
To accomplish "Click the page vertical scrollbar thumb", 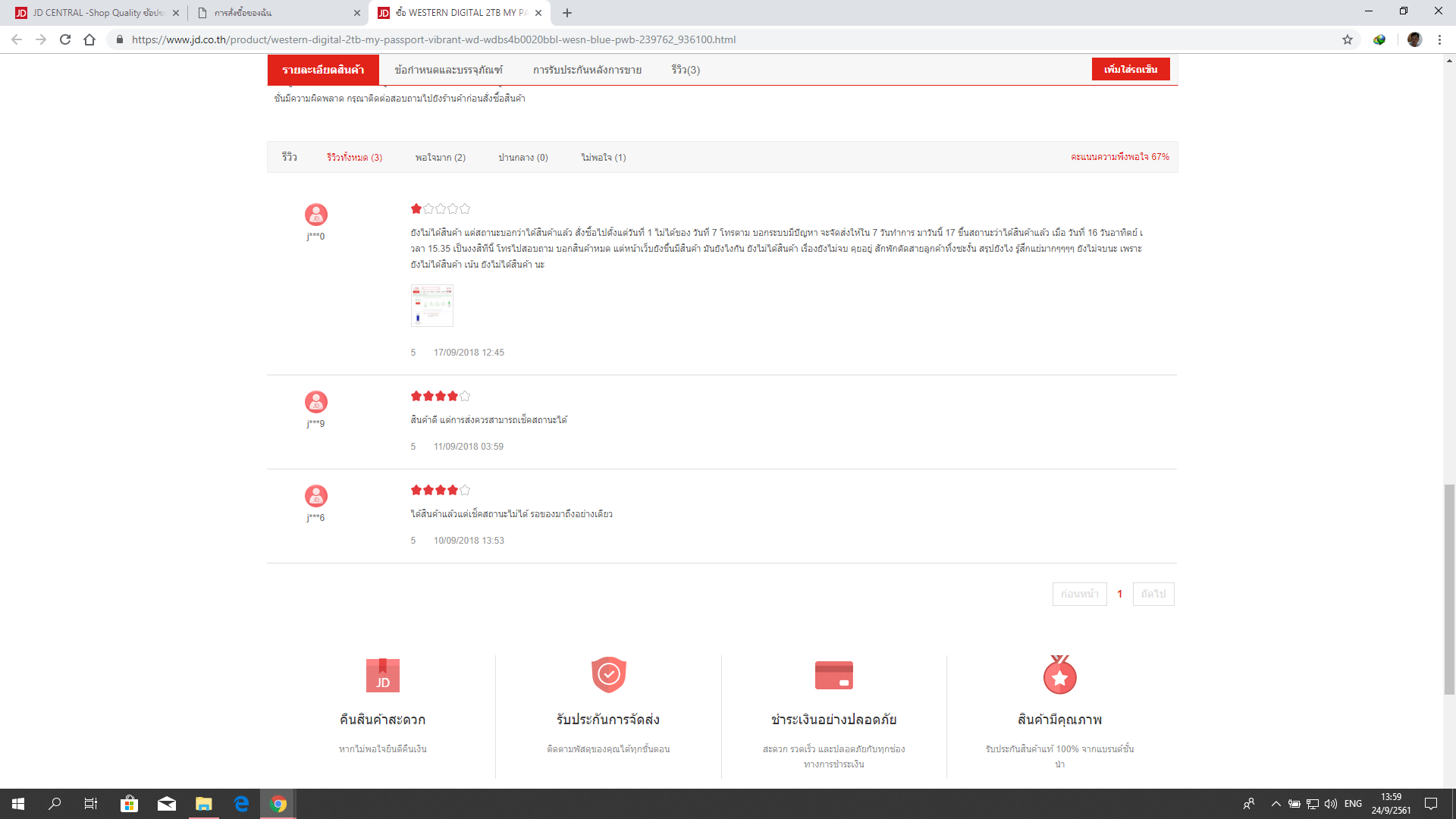I will point(1449,589).
